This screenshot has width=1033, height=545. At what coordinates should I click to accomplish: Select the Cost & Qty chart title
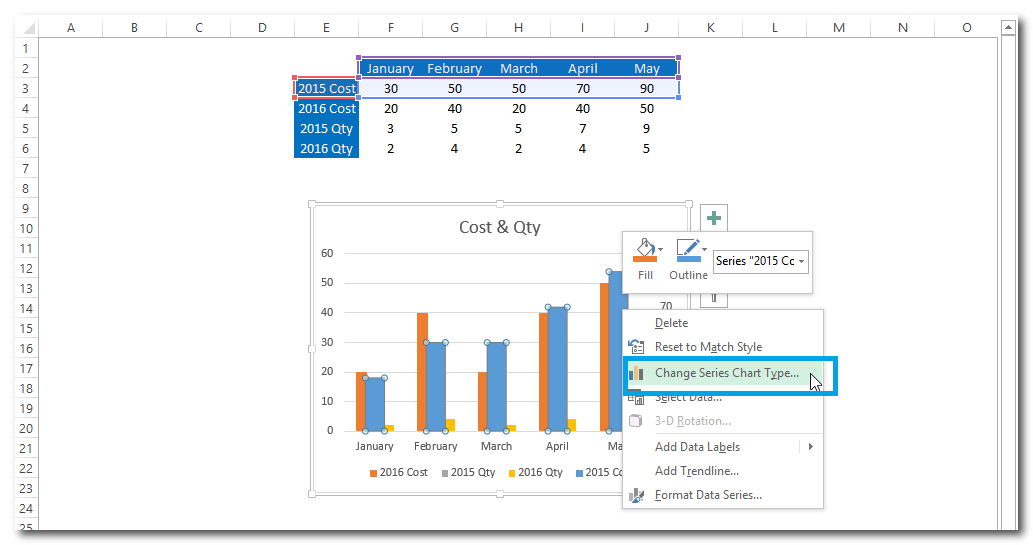coord(499,227)
